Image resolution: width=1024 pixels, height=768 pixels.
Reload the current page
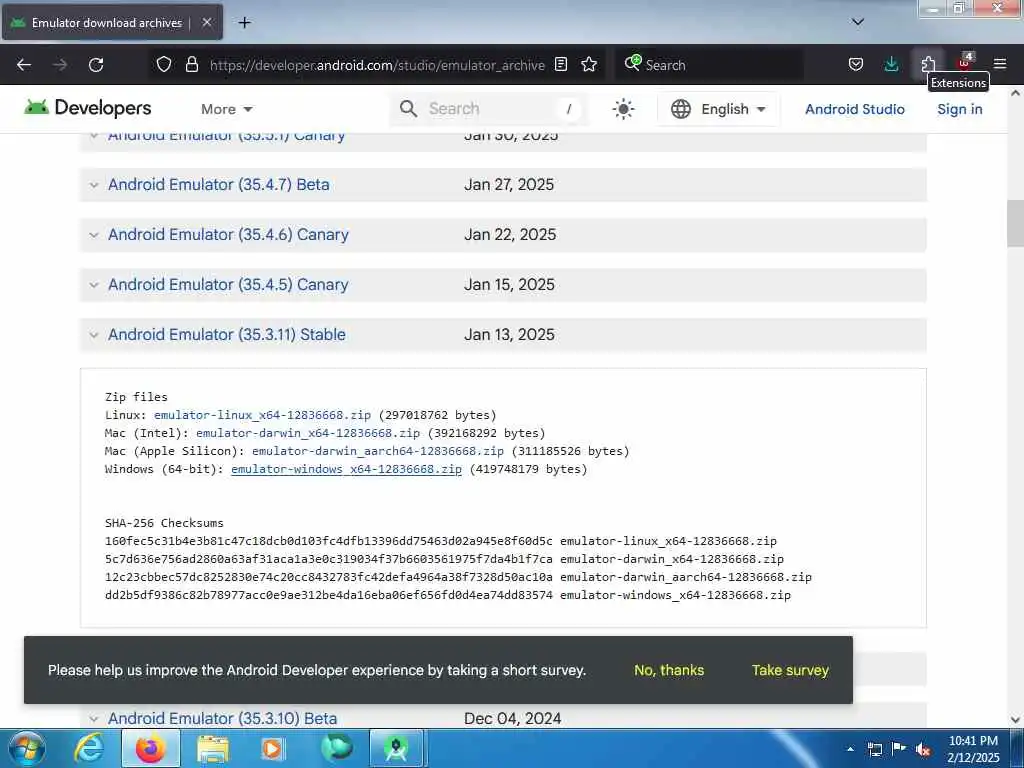(x=96, y=65)
